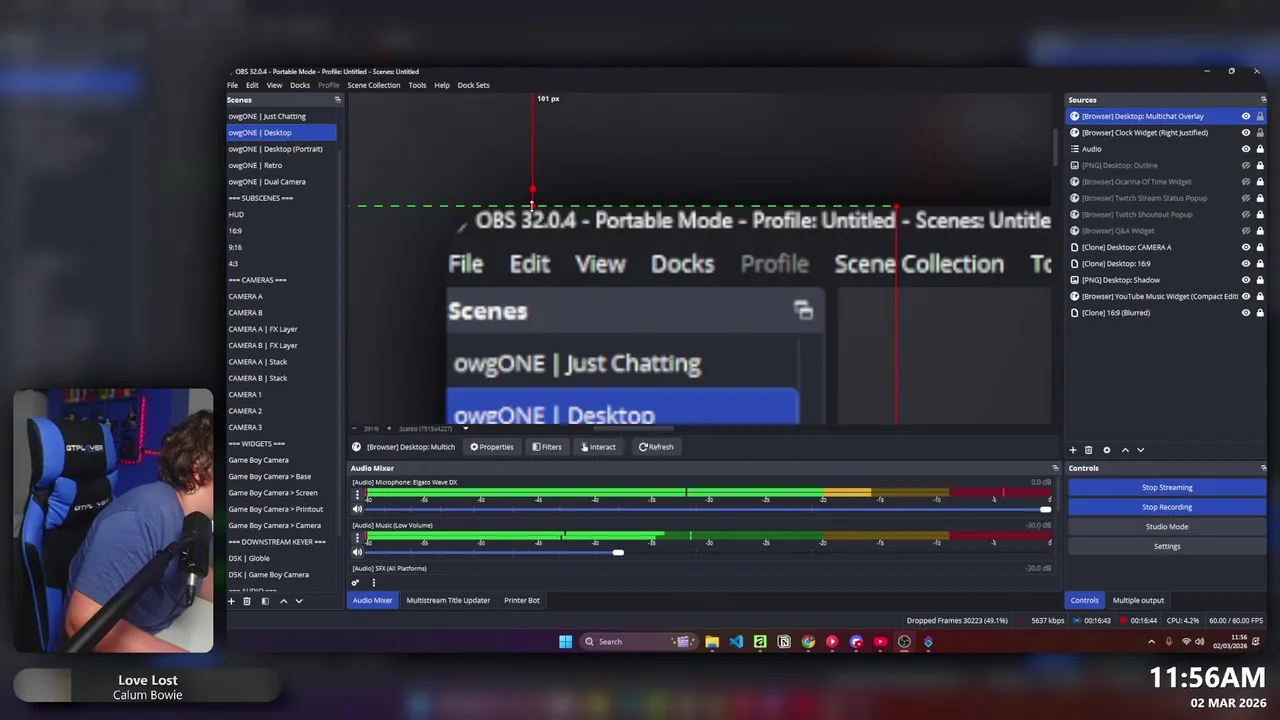Viewport: 1280px width, 720px height.
Task: Pop out the Controls dock icon
Action: (x=1263, y=468)
